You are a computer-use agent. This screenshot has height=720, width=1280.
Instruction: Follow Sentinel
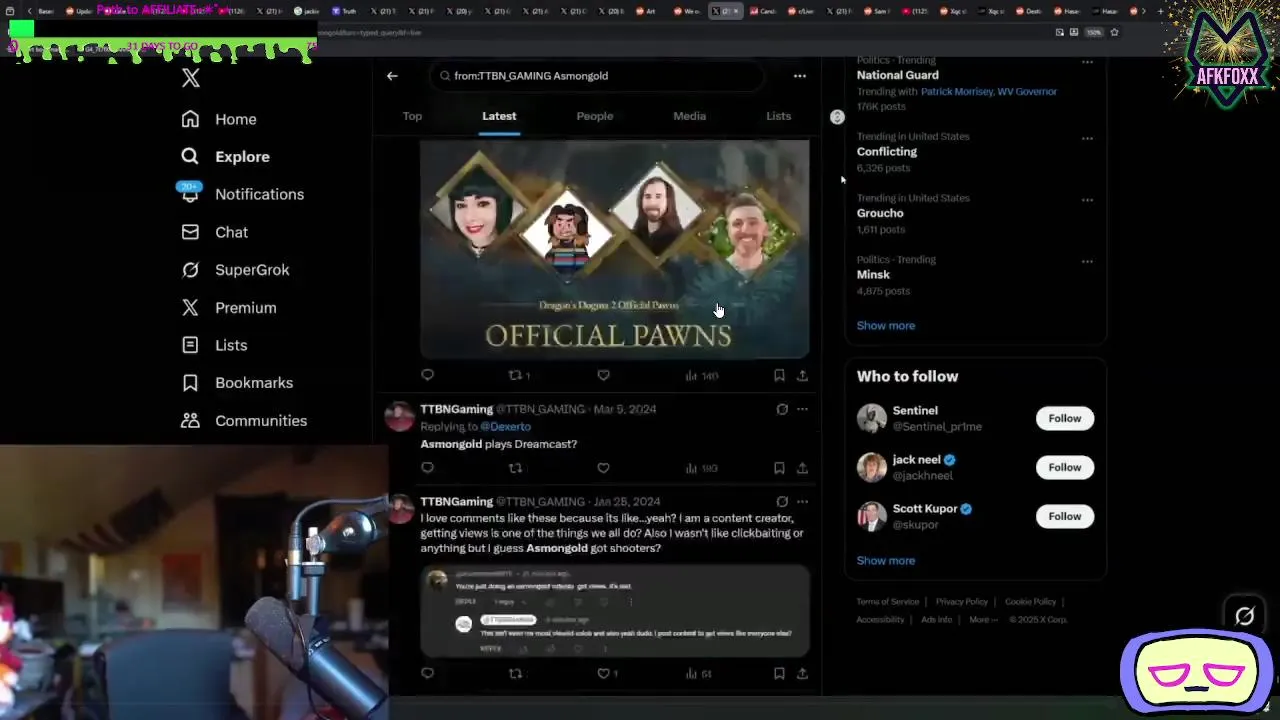point(1064,418)
